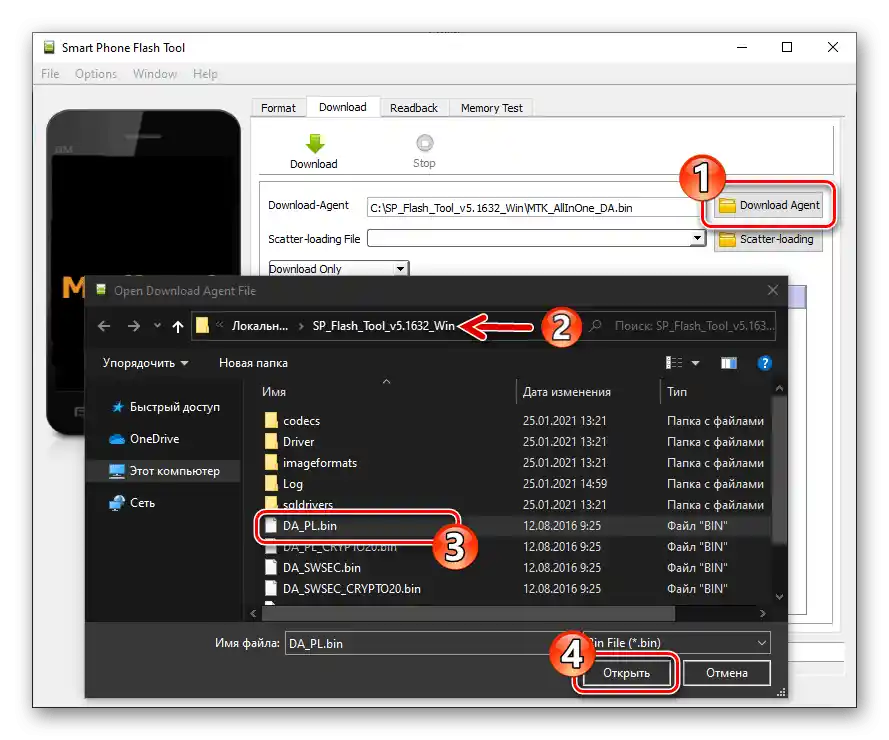The width and height of the screenshot is (889, 740).
Task: Expand the recent locations chevron
Action: point(157,325)
